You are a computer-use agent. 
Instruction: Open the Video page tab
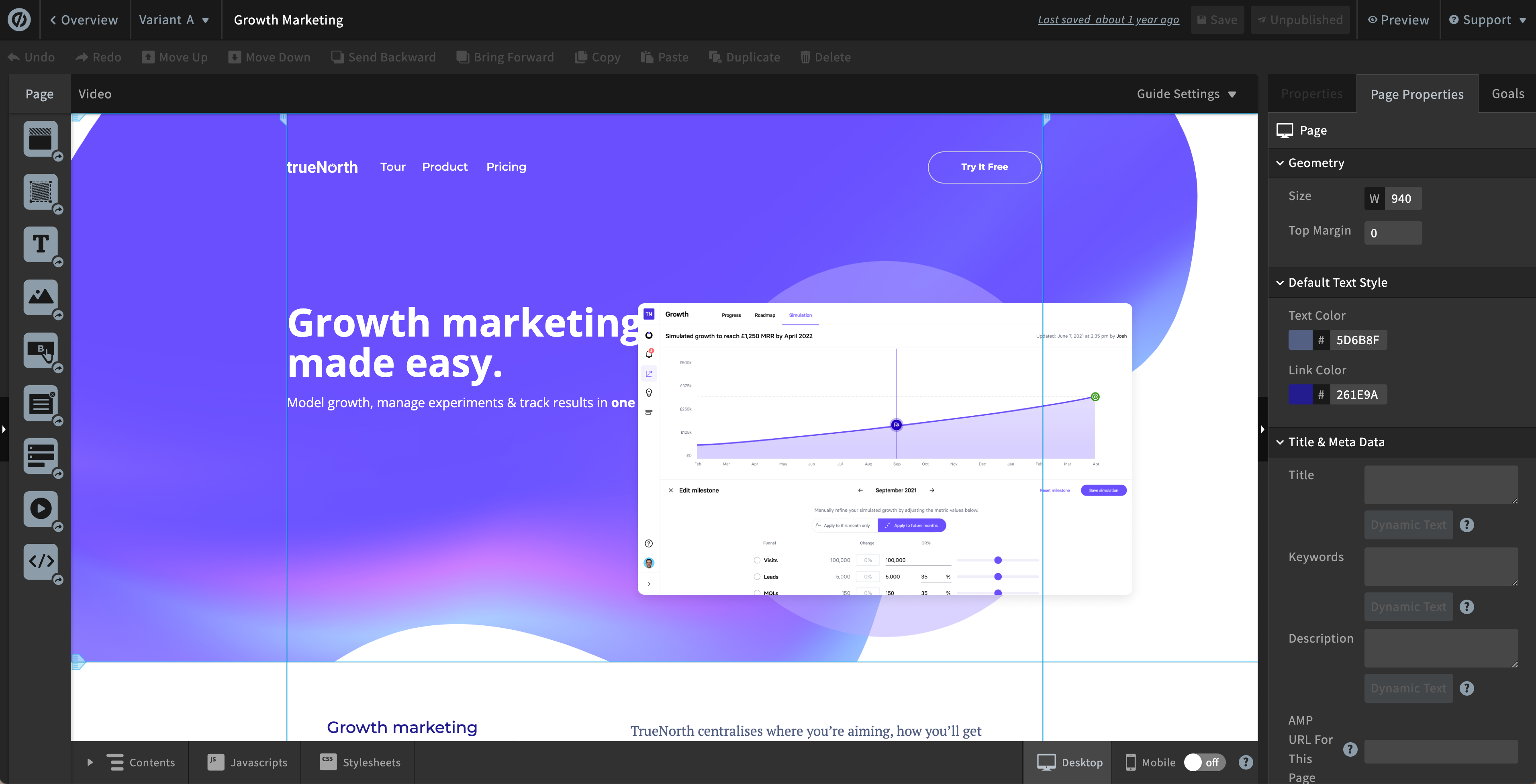pos(95,94)
